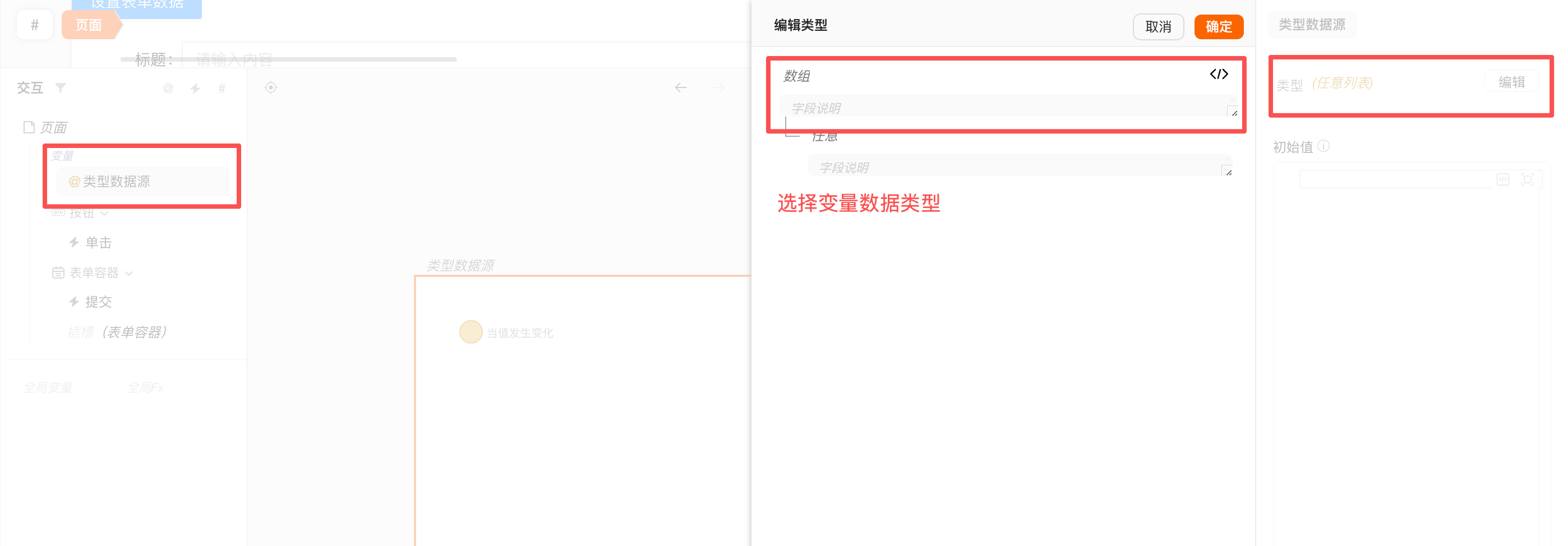Collapse the 按钮 node chevron
1568x546 pixels.
click(105, 213)
